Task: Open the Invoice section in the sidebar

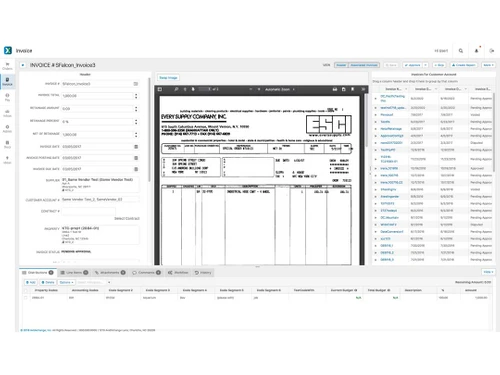Action: pyautogui.click(x=7, y=82)
